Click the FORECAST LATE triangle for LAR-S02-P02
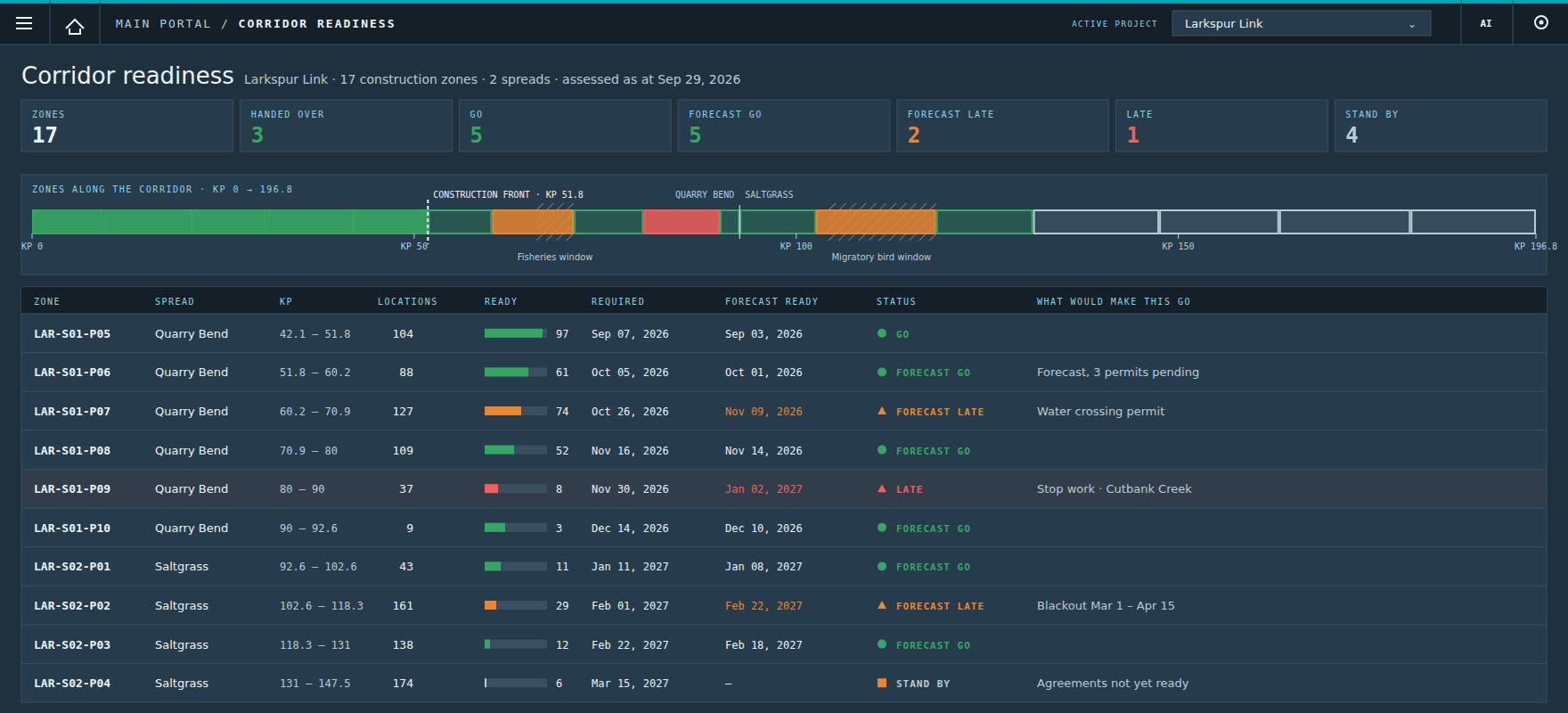Screen dimensions: 1568x713 click(x=882, y=605)
